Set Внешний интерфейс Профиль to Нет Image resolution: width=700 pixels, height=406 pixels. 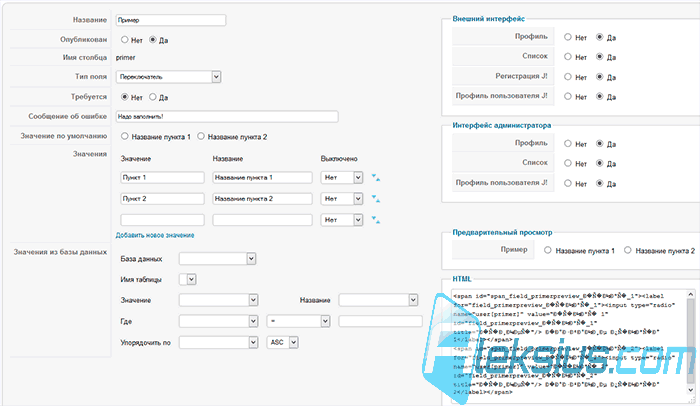click(567, 37)
